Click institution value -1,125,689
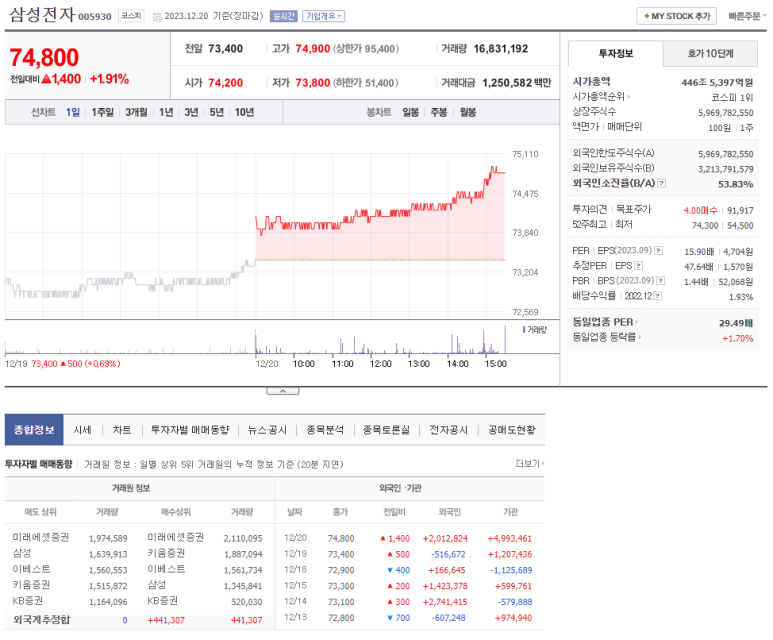Viewport: 773px width, 640px height. coord(511,570)
